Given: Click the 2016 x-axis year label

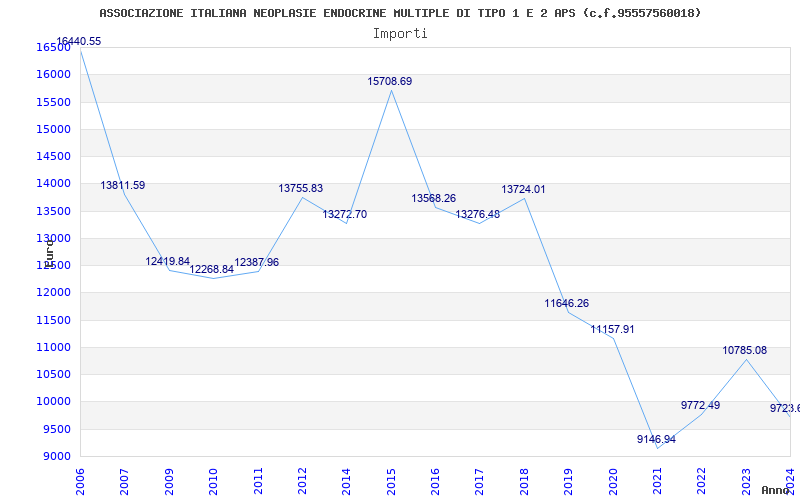Looking at the screenshot, I should (435, 481).
